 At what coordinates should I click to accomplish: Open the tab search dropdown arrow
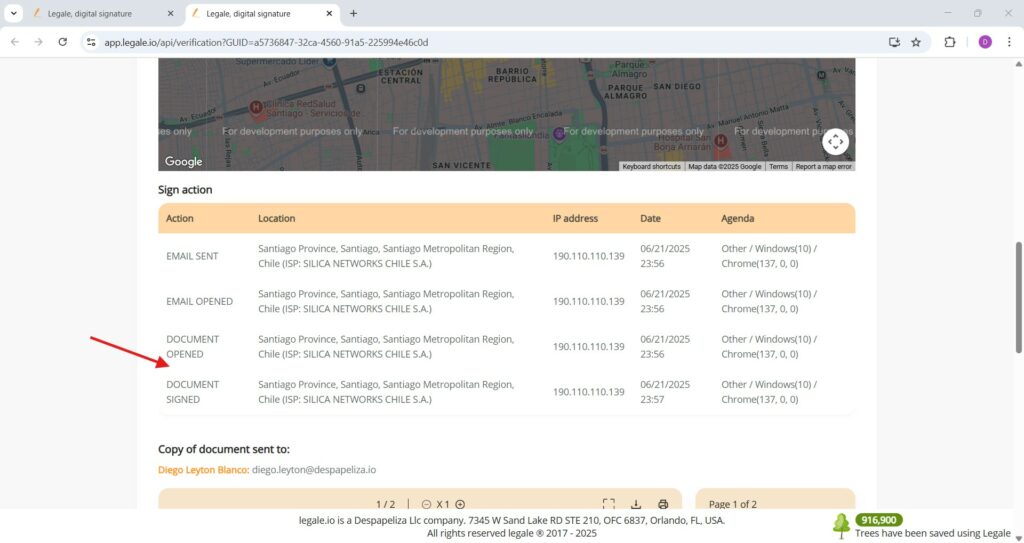click(13, 13)
